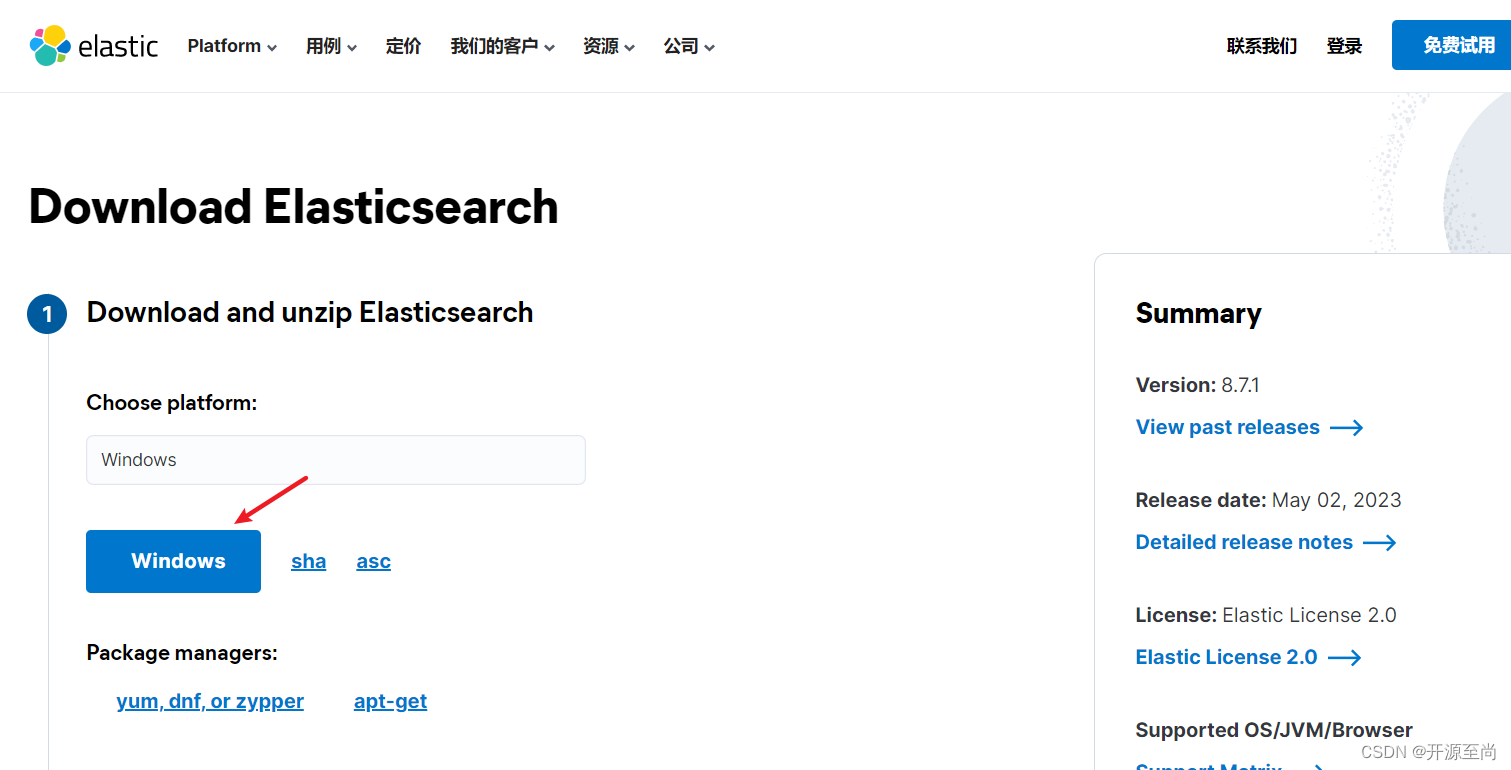Viewport: 1511px width, 770px height.
Task: Click the arrow beside View past releases
Action: 1346,428
